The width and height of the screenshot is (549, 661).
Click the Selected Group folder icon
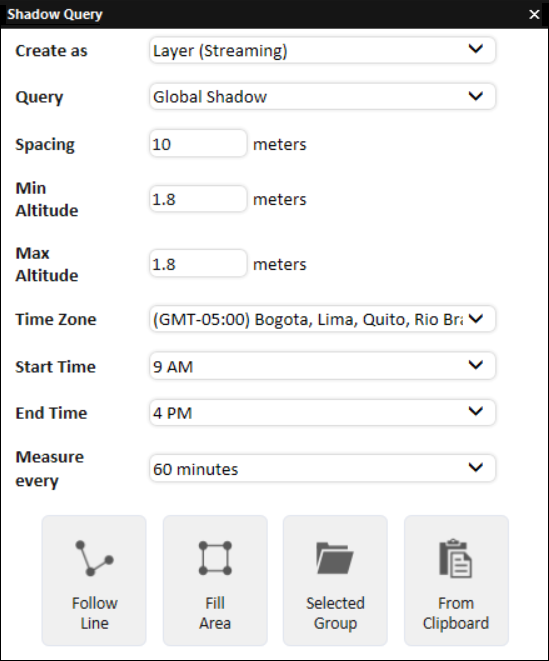[335, 558]
